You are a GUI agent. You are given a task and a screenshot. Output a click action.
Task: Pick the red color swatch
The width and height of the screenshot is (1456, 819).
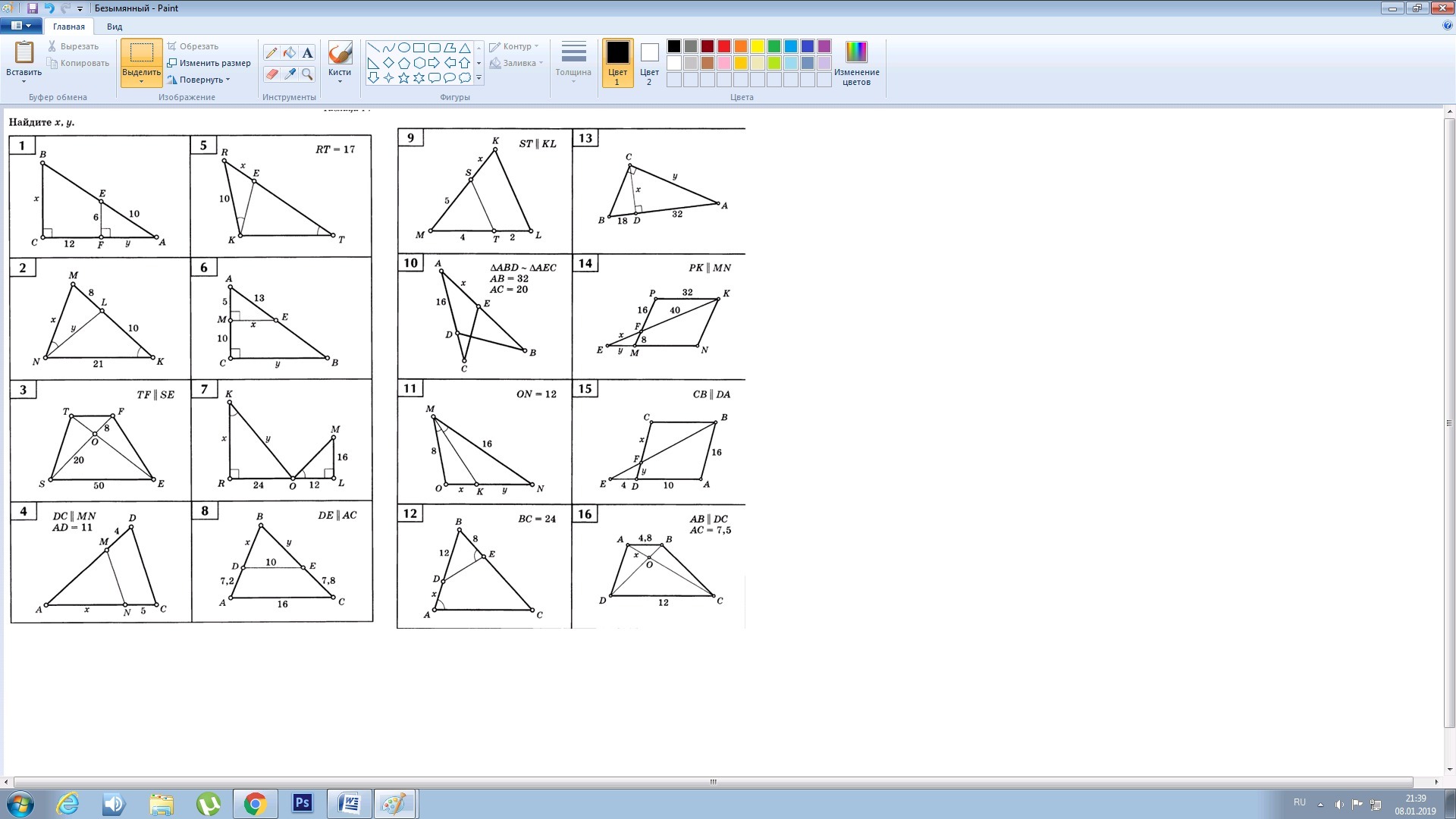pos(724,46)
